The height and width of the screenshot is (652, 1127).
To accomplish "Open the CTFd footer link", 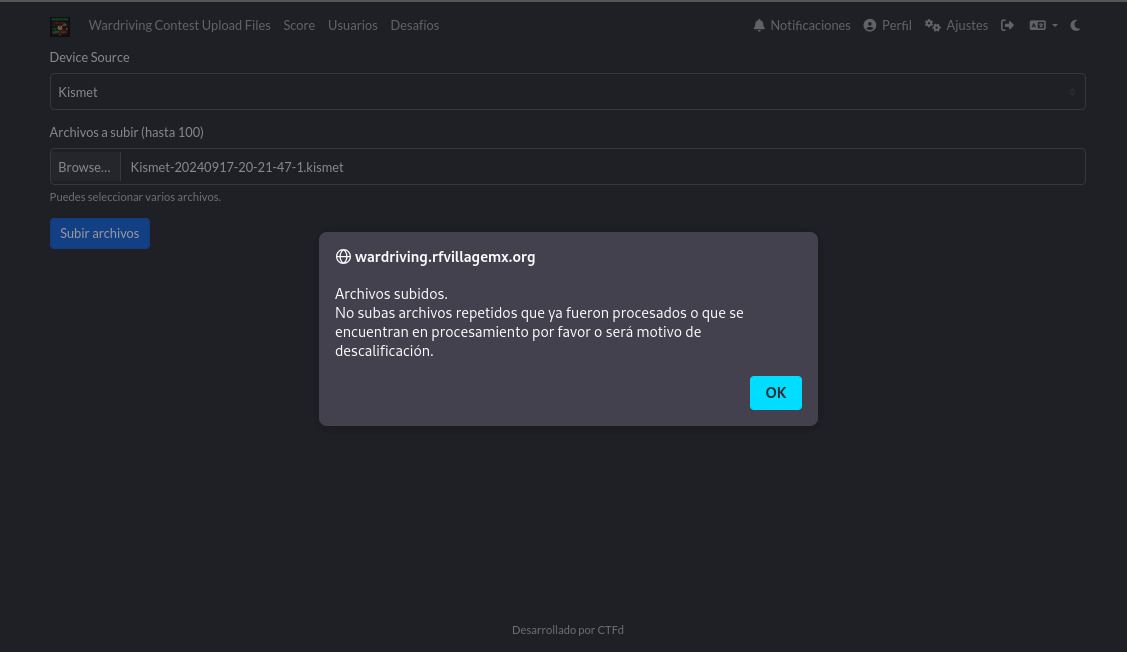I will pyautogui.click(x=610, y=630).
